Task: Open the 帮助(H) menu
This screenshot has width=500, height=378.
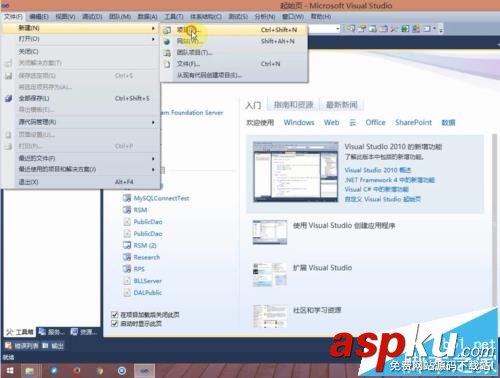Action: (x=321, y=16)
